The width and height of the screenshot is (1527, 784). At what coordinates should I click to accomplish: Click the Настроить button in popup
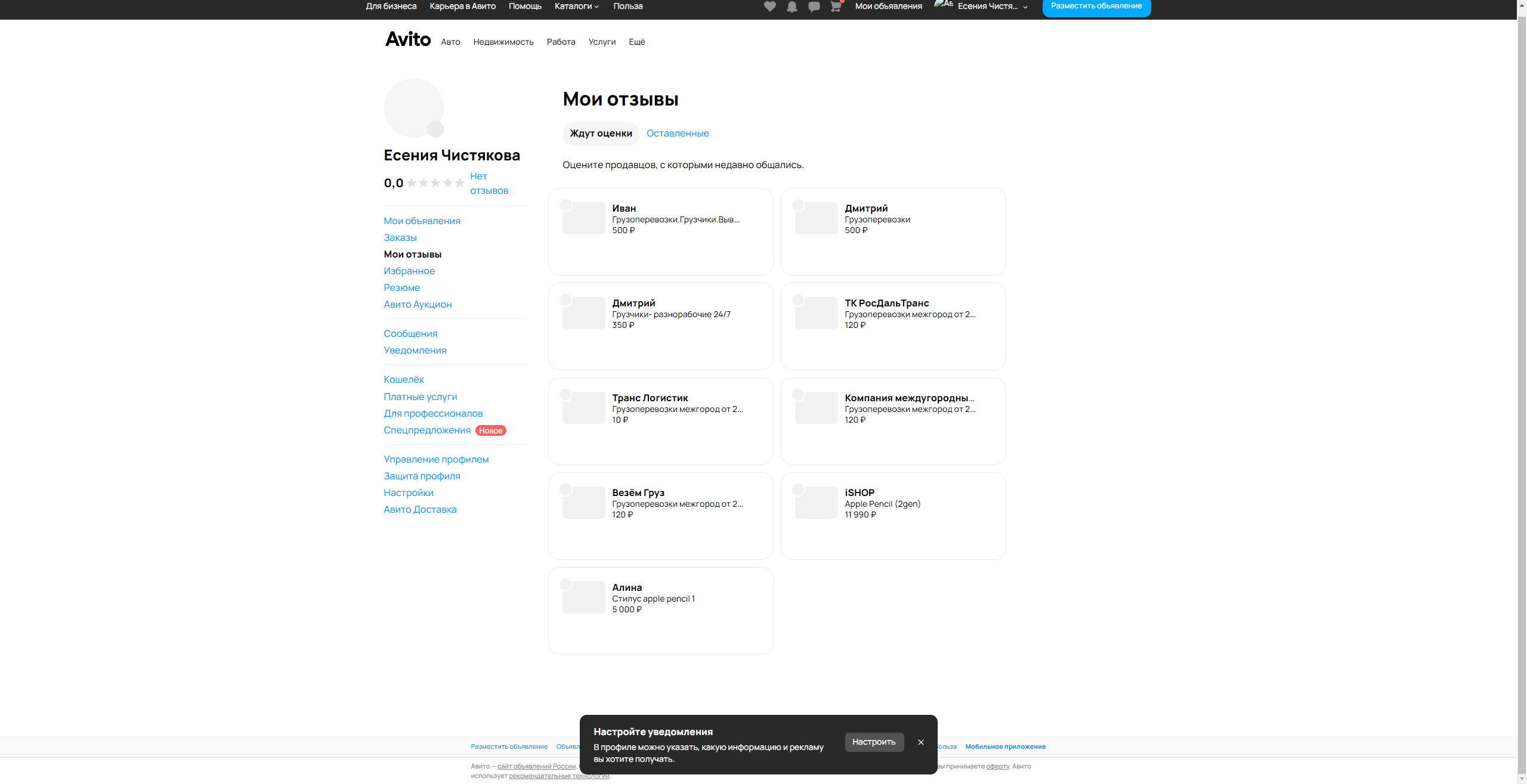[x=874, y=742]
